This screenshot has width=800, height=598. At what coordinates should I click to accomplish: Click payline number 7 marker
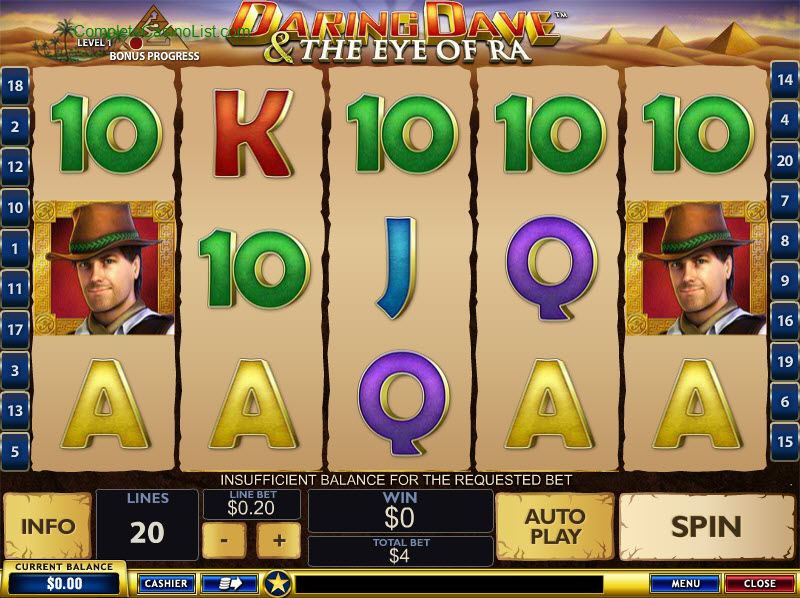coord(785,201)
